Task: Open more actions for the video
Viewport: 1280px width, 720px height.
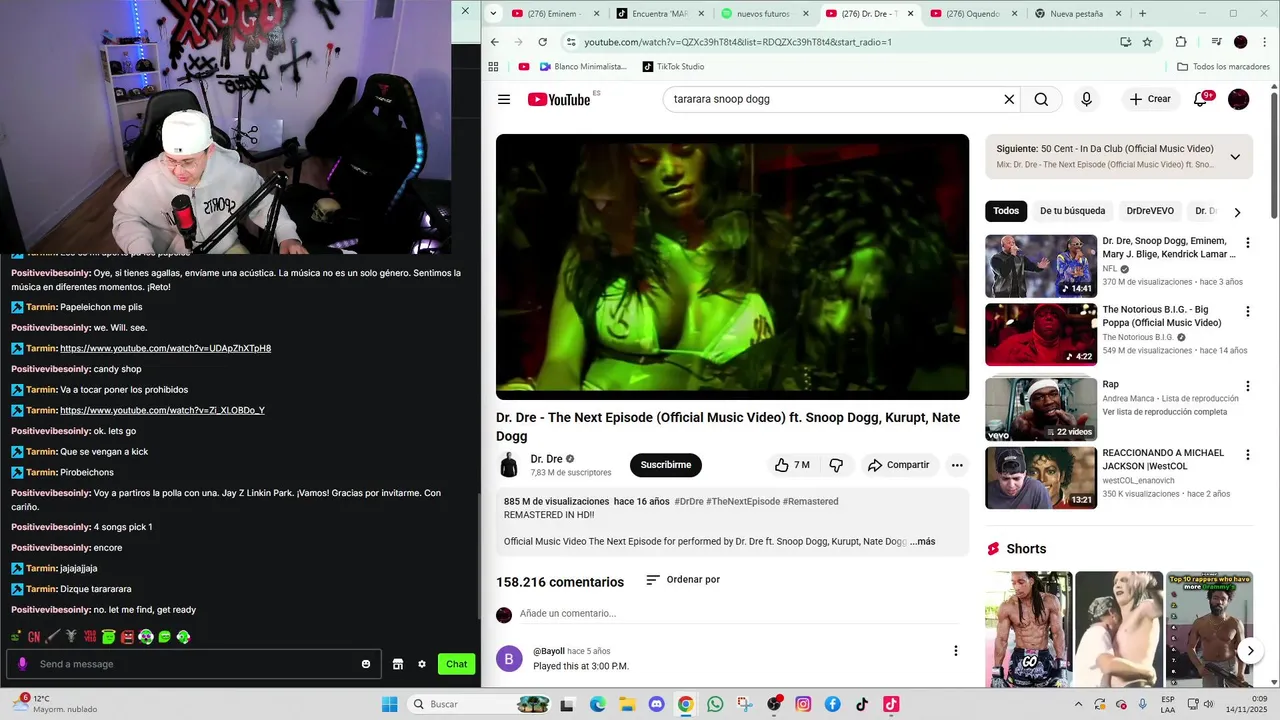Action: click(x=957, y=465)
